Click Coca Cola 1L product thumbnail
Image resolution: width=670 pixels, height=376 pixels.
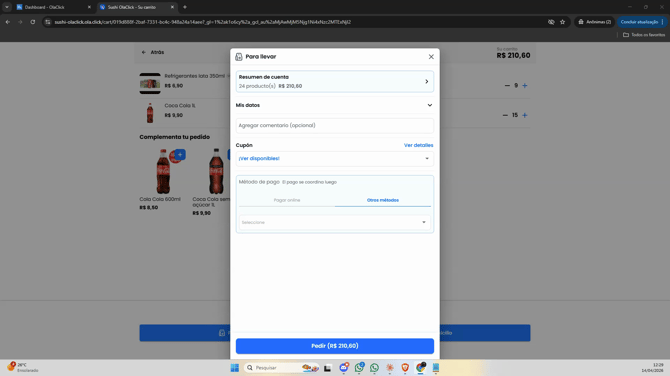tap(150, 113)
